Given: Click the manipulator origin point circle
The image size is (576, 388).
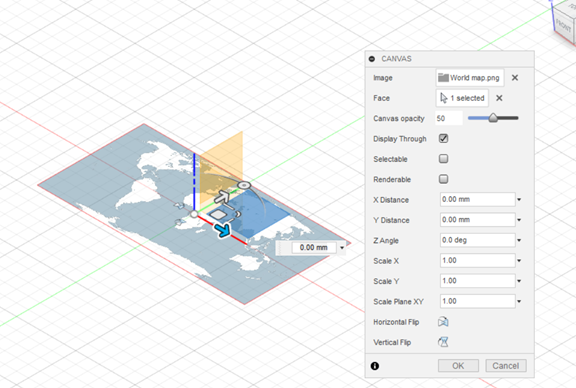Looking at the screenshot, I should (x=194, y=214).
